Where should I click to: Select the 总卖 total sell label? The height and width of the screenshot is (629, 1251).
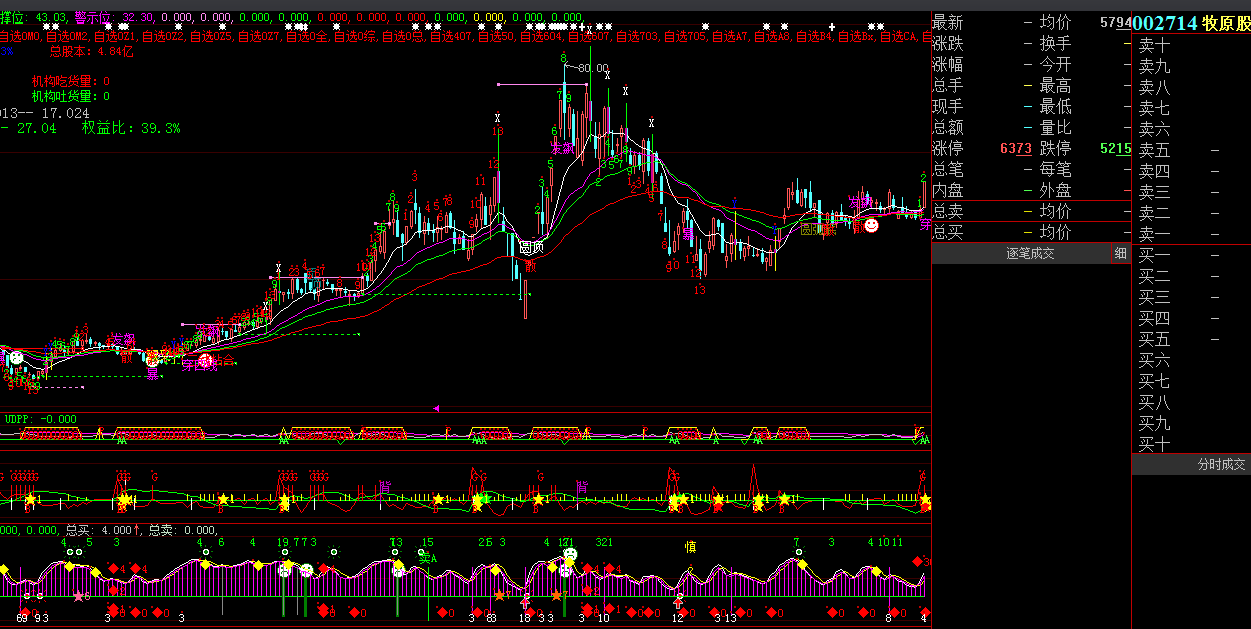(x=948, y=212)
